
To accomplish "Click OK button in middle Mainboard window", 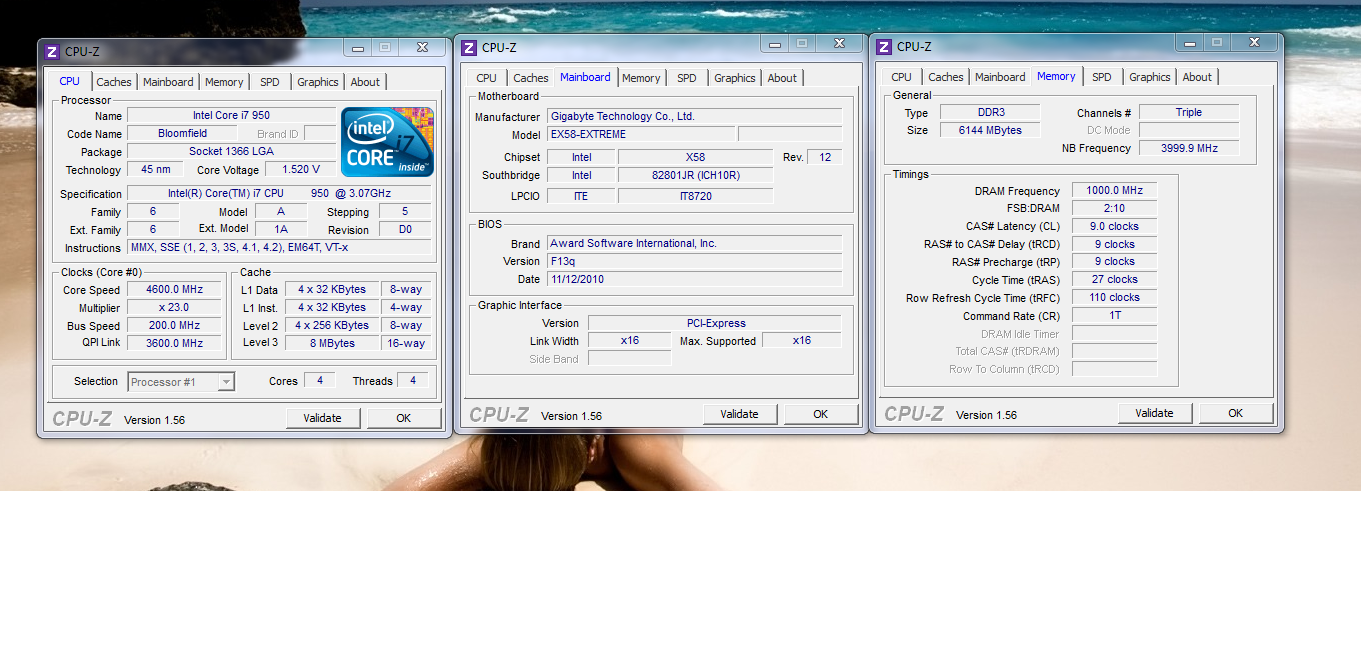I will (x=821, y=414).
